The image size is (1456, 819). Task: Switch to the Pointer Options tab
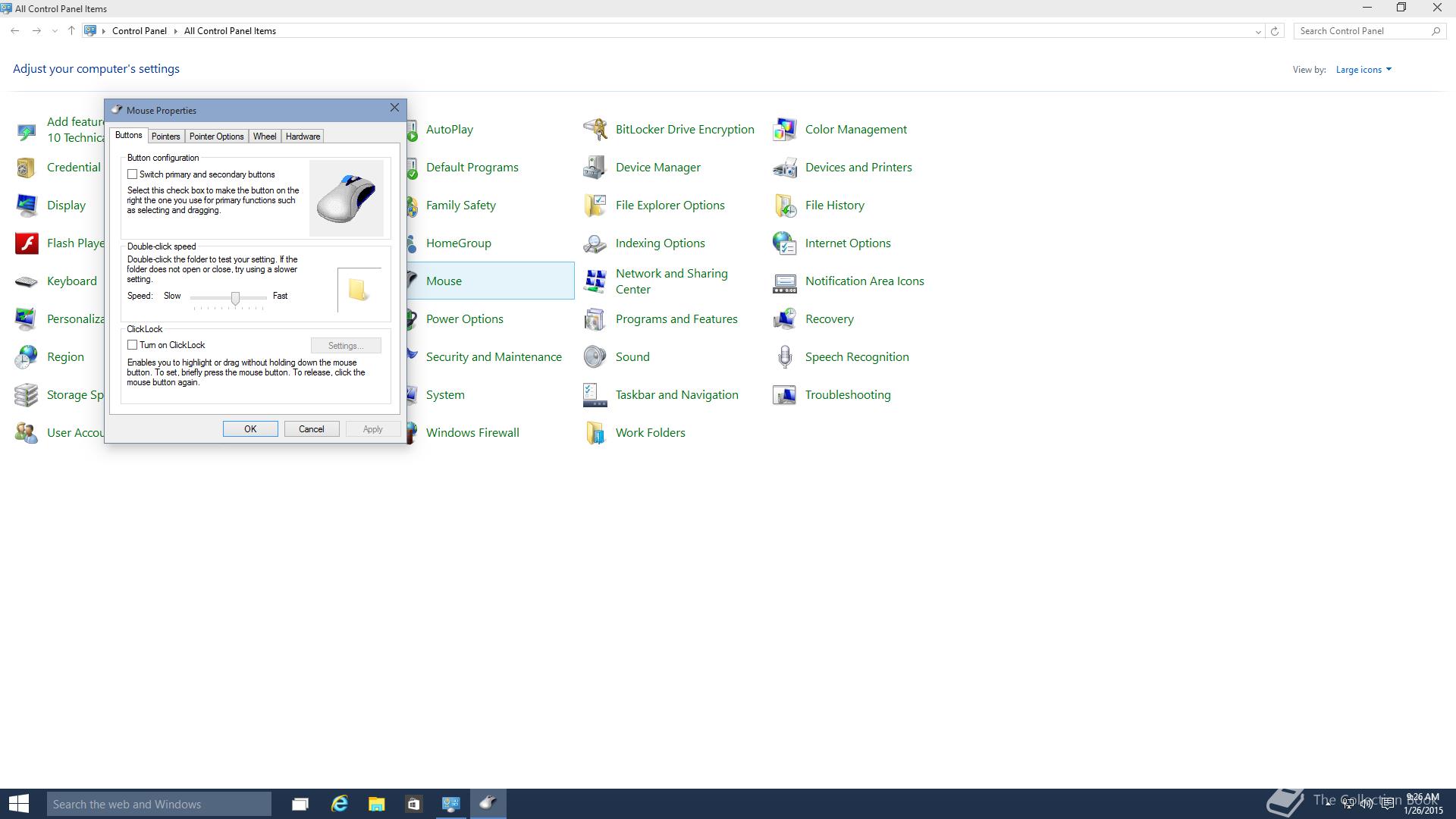point(216,136)
